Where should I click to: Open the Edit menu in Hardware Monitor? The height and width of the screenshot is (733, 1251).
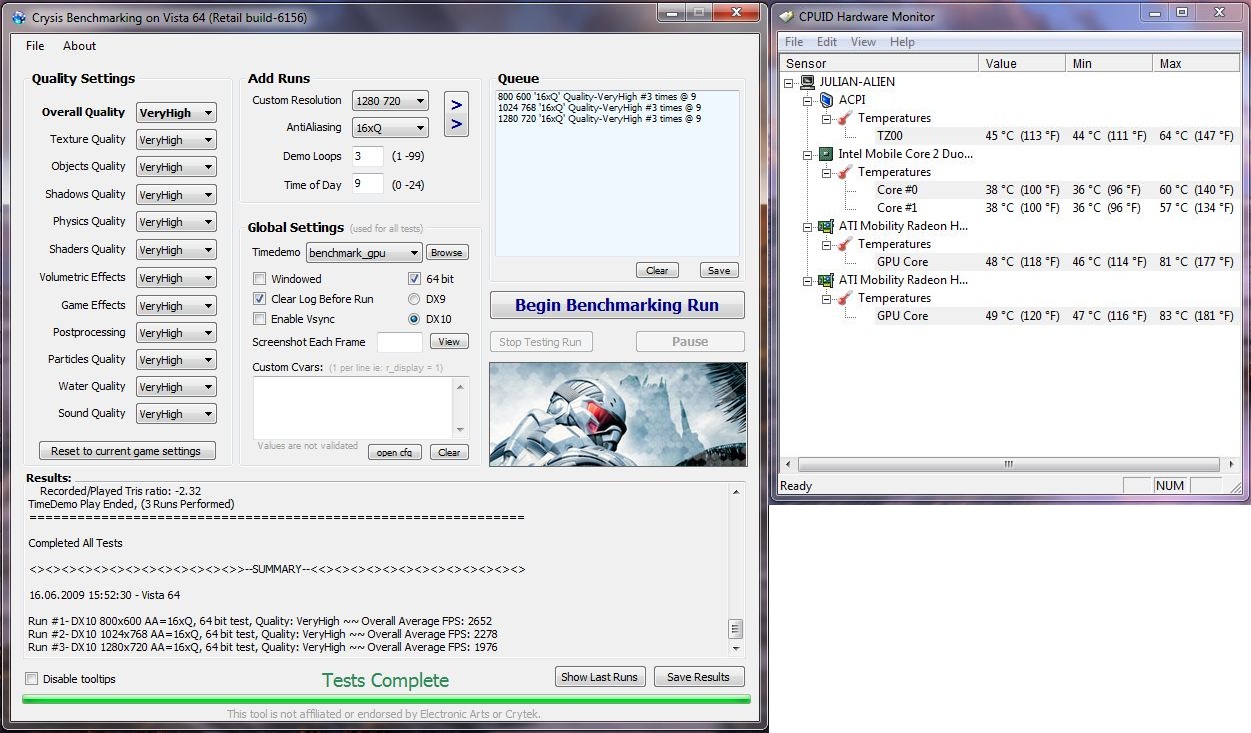[827, 42]
